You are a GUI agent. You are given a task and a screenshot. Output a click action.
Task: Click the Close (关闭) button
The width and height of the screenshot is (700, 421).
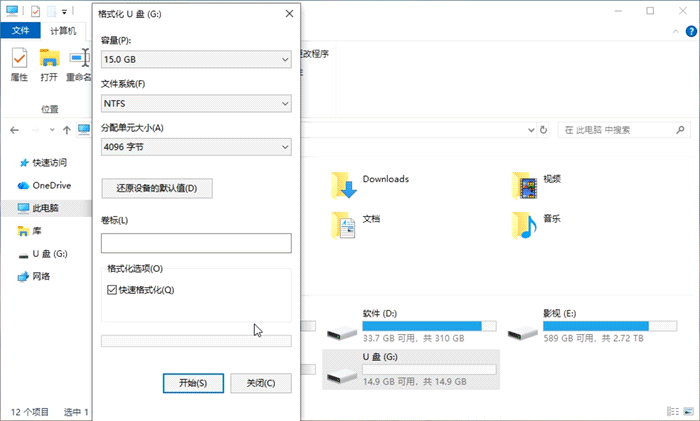coord(261,383)
